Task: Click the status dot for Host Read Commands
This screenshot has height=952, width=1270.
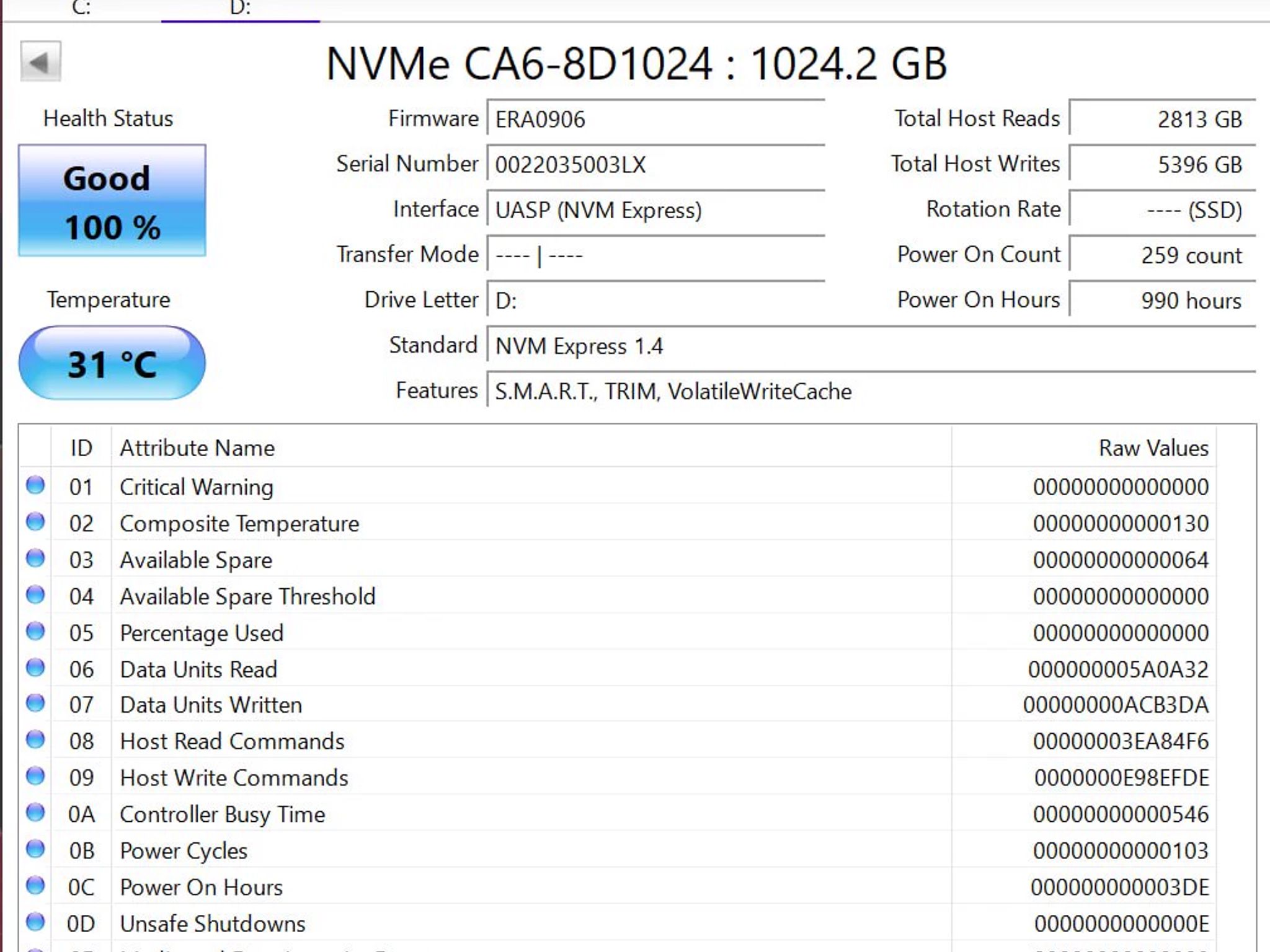Action: pyautogui.click(x=35, y=740)
